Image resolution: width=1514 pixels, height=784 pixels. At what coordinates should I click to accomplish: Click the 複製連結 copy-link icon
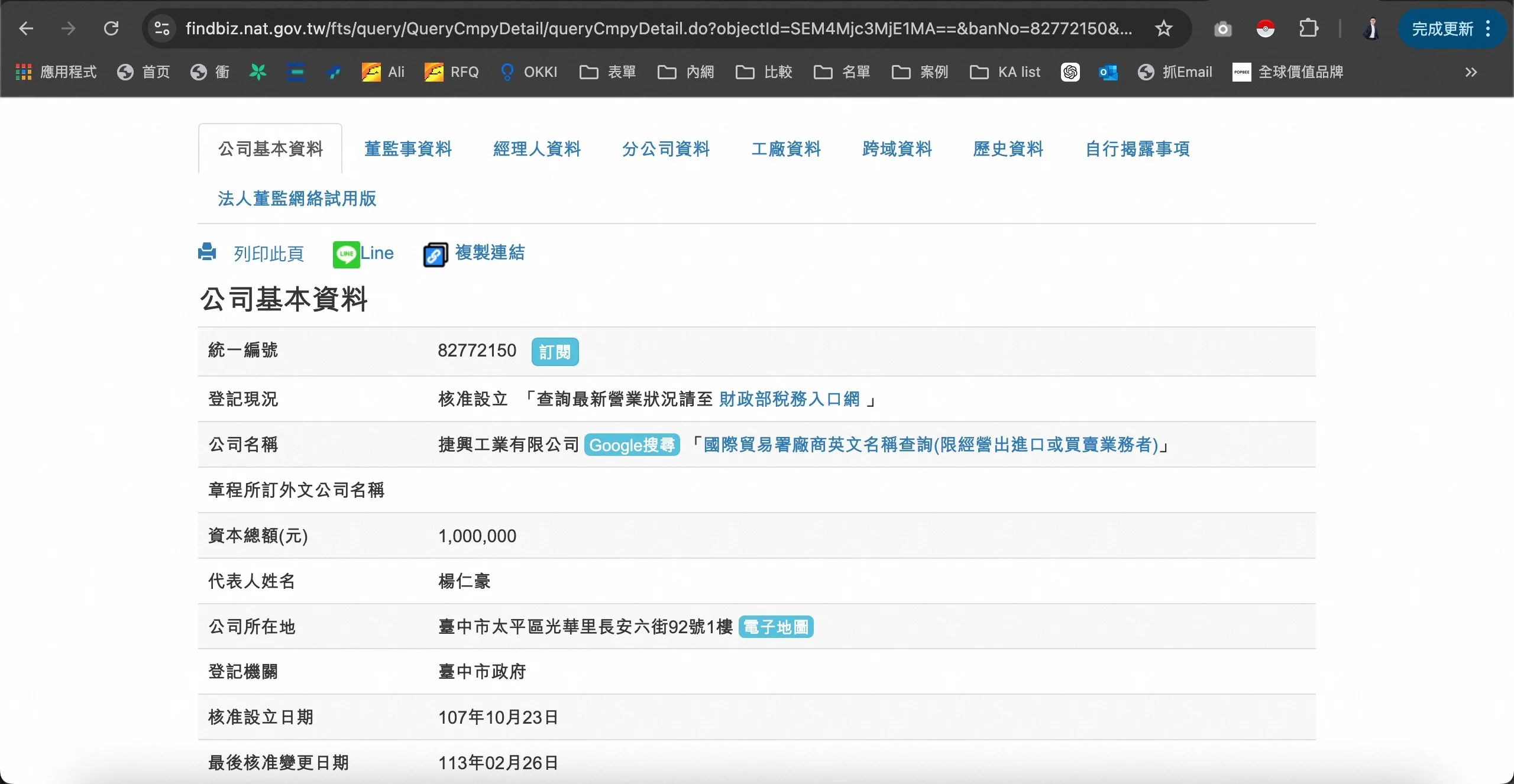point(435,255)
